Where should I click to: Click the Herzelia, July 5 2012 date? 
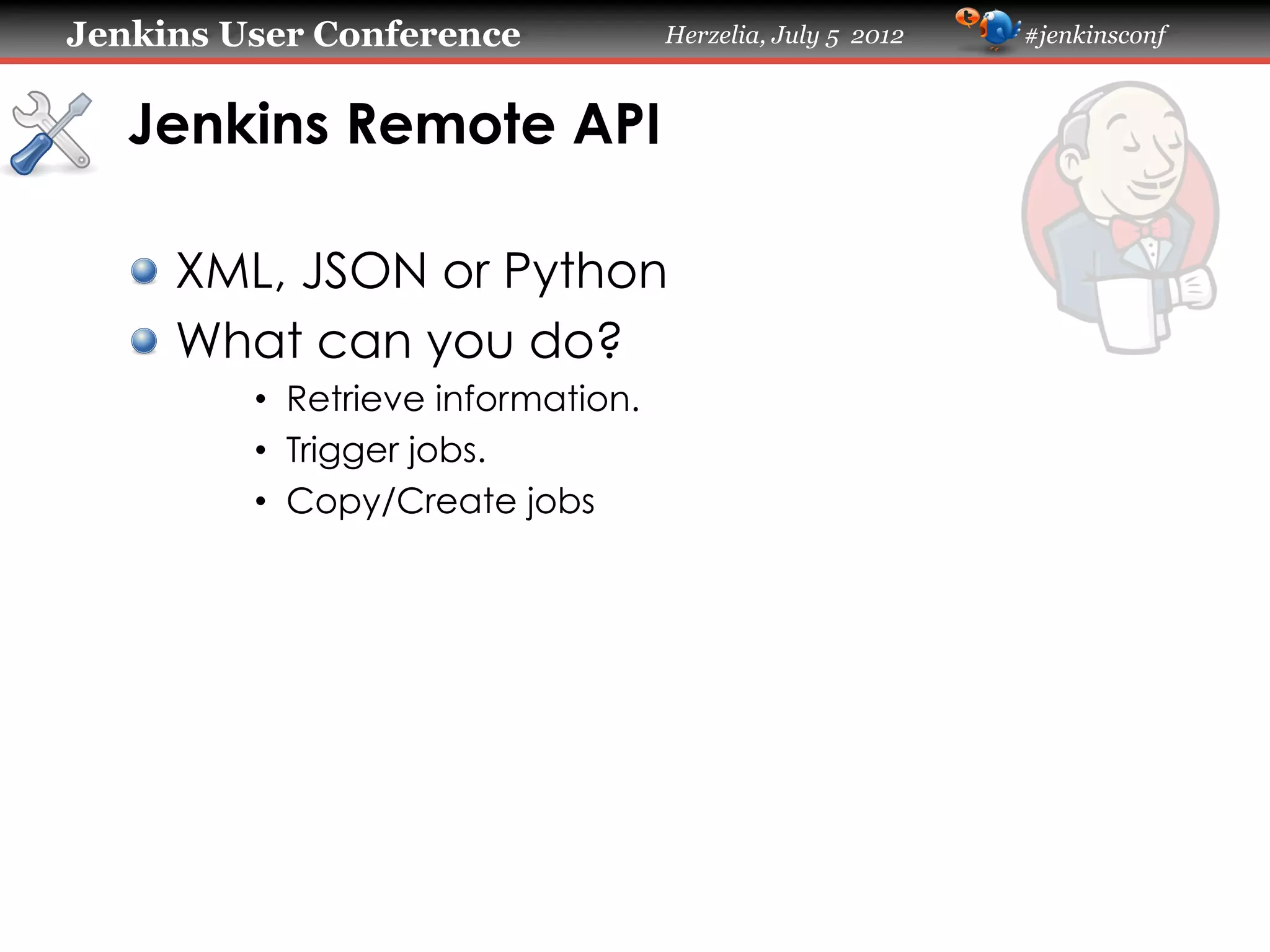click(x=784, y=35)
